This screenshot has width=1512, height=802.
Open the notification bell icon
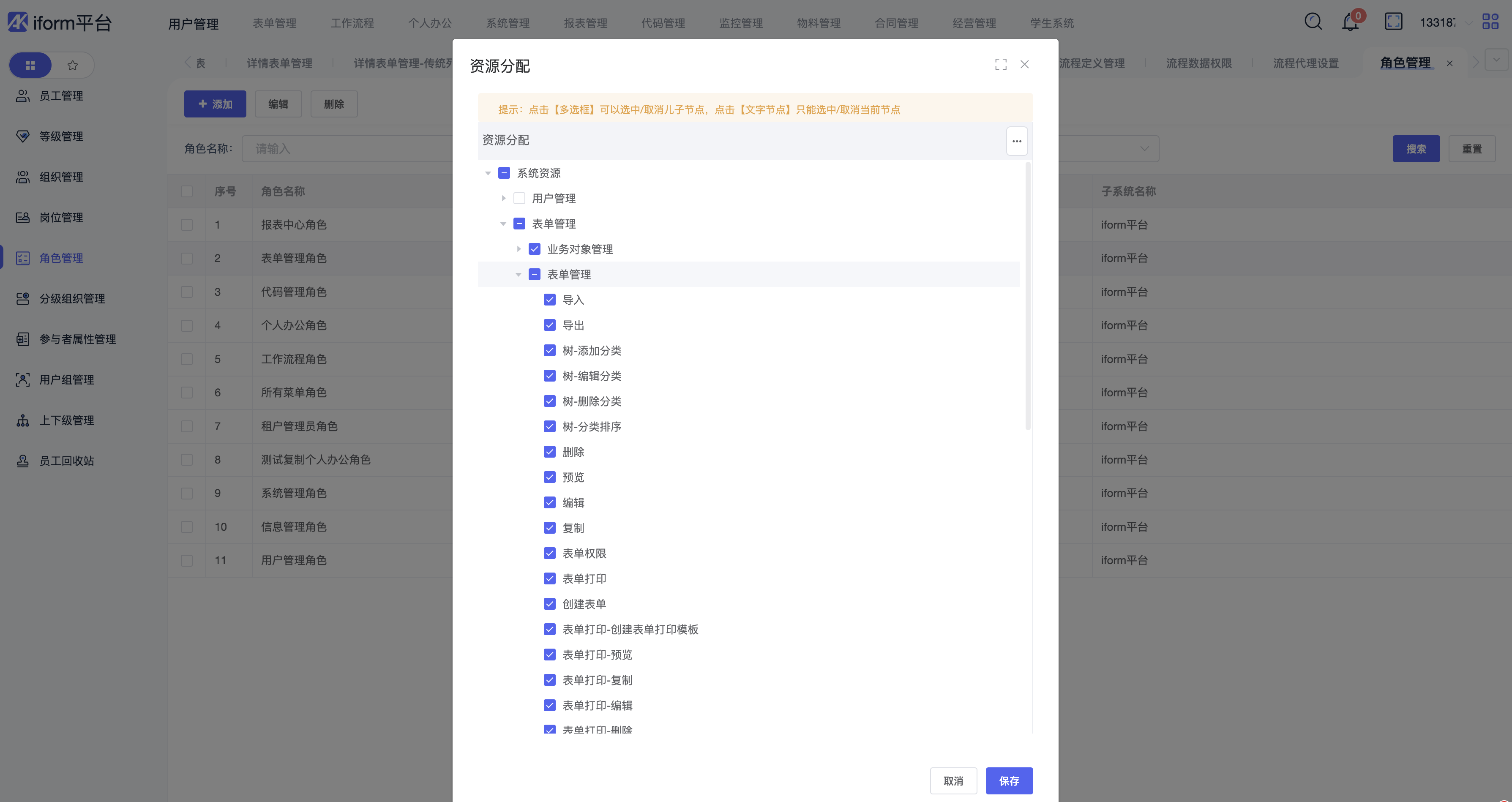1350,22
